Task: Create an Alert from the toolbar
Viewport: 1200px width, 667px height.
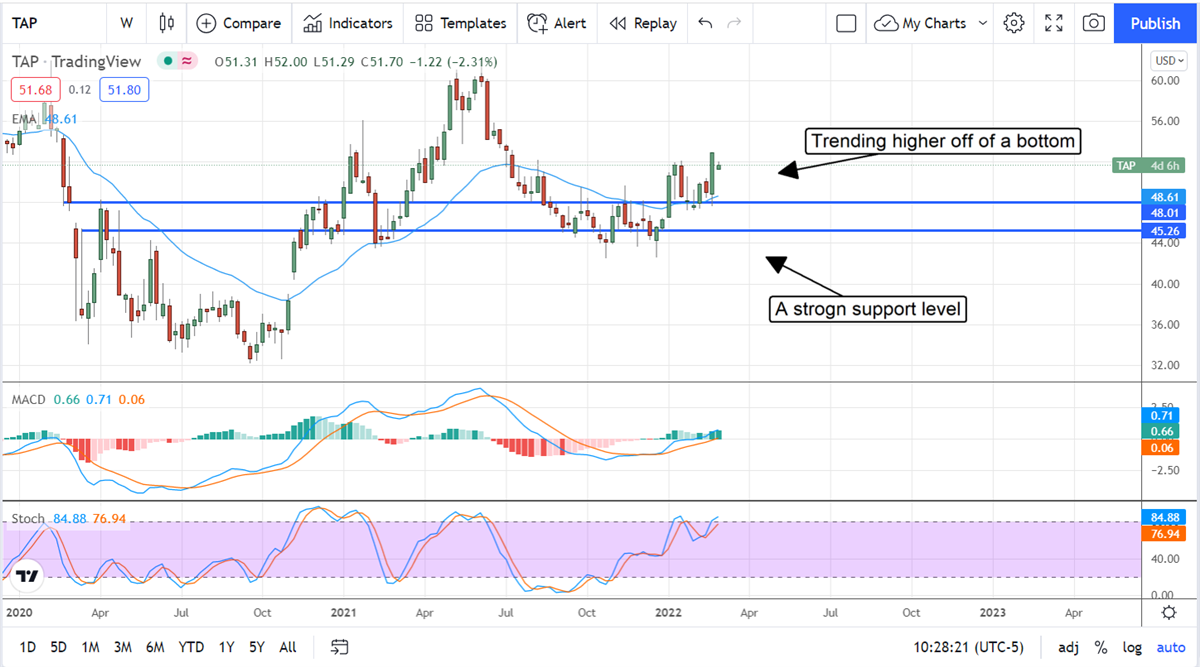Action: (557, 22)
